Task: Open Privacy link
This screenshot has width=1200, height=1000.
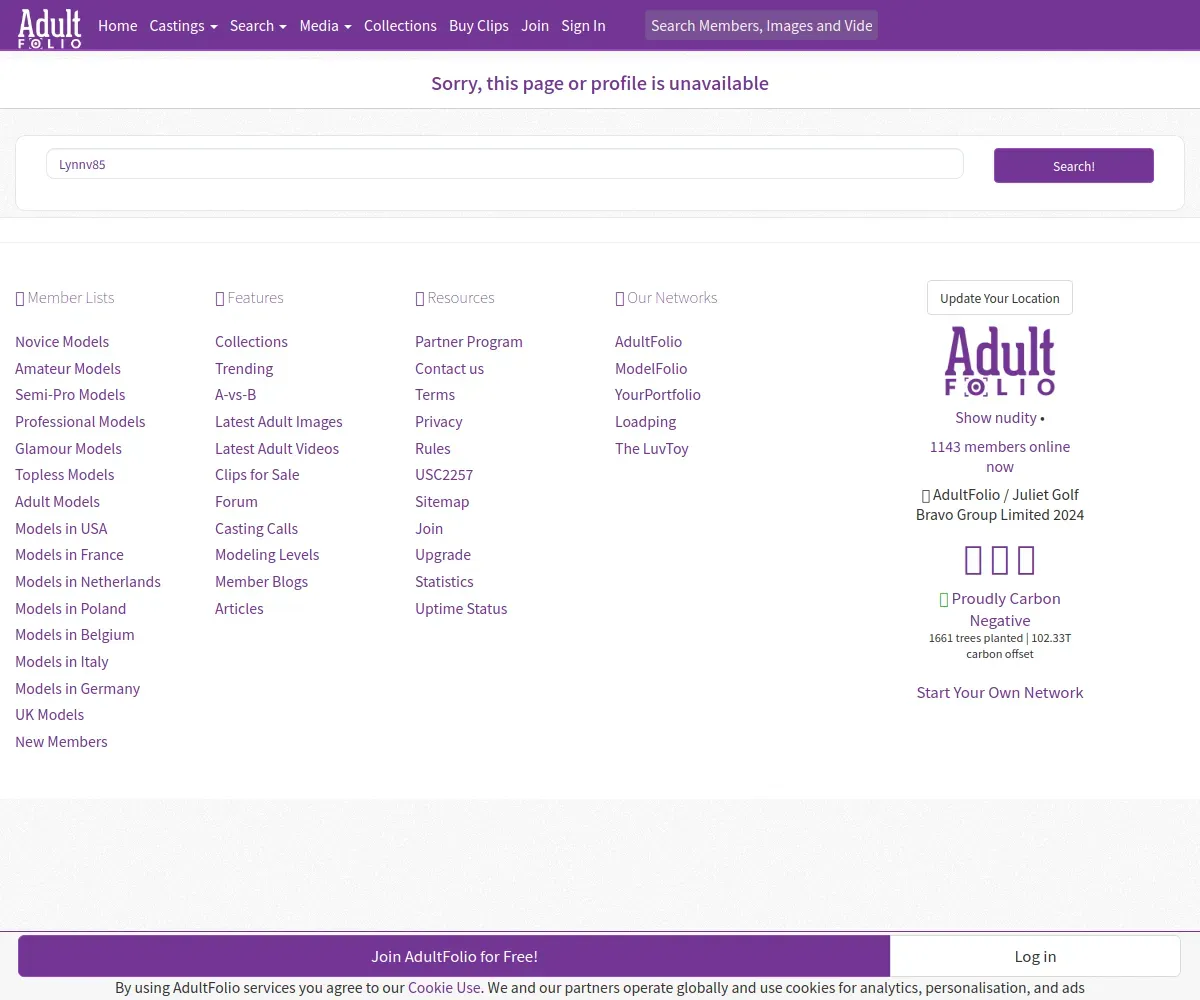Action: click(x=439, y=422)
